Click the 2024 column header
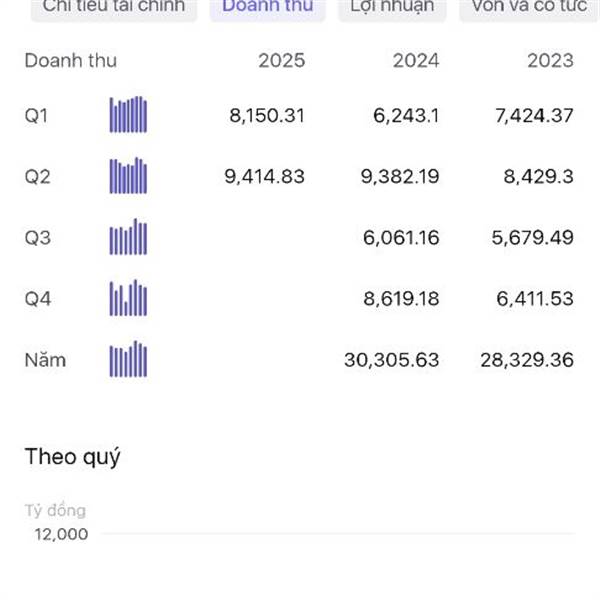Viewport: 600px width, 600px height. click(415, 60)
